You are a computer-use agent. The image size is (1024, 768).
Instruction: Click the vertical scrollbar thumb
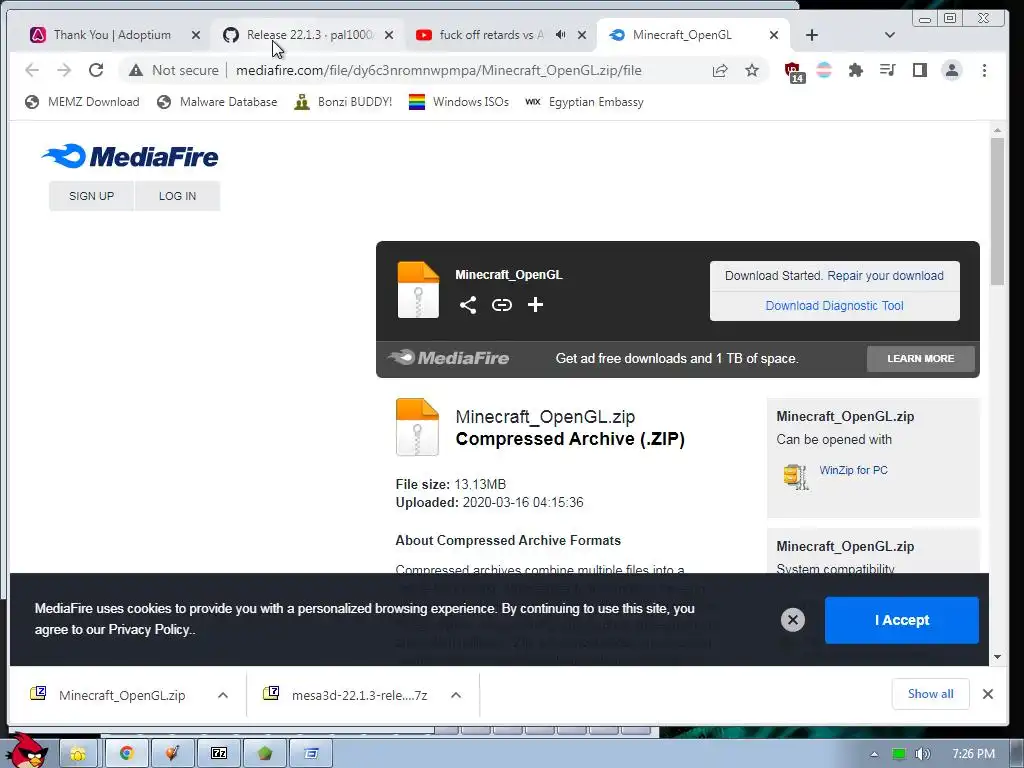coord(997,211)
